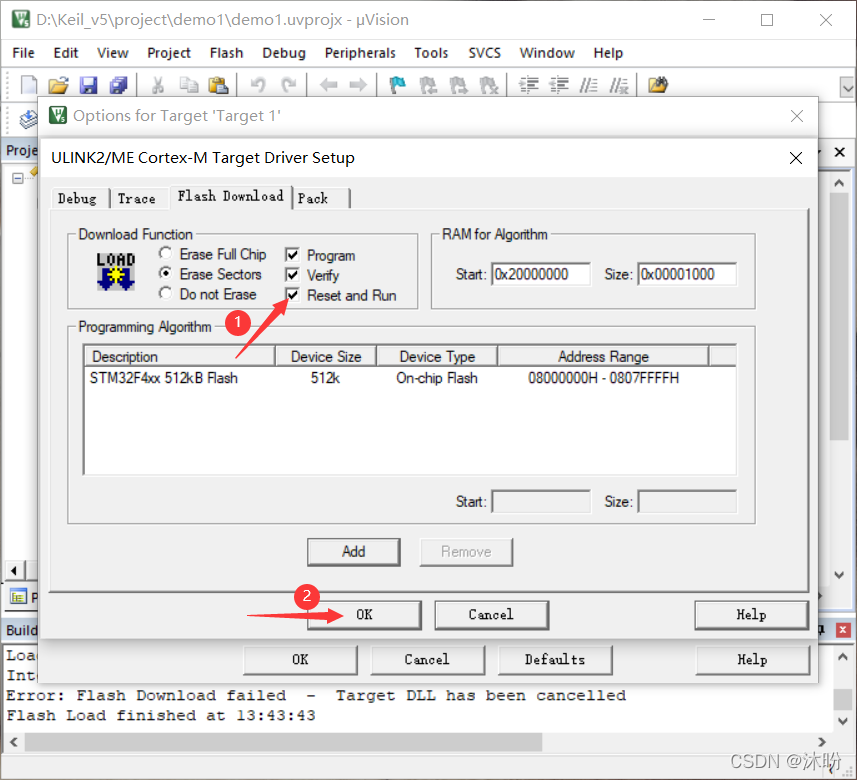Image resolution: width=857 pixels, height=780 pixels.
Task: Click the µVision logo in the title bar
Action: click(21, 19)
